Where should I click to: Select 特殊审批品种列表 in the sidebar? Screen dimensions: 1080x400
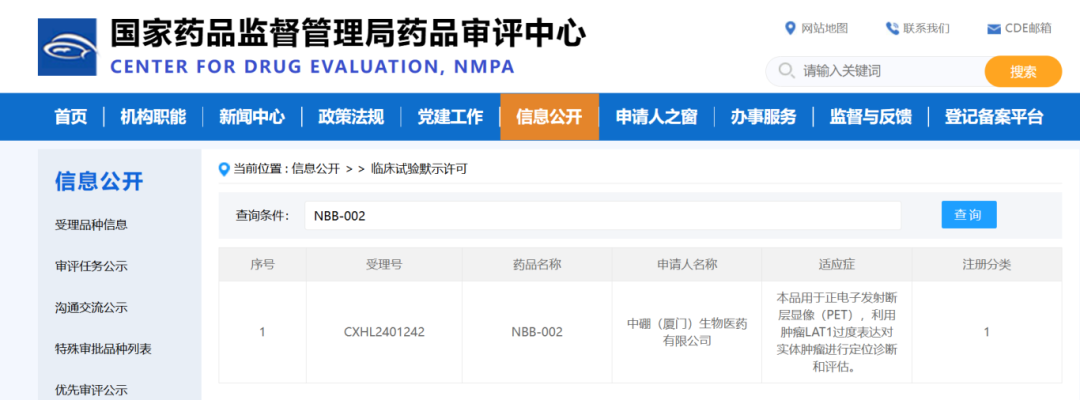tap(103, 349)
